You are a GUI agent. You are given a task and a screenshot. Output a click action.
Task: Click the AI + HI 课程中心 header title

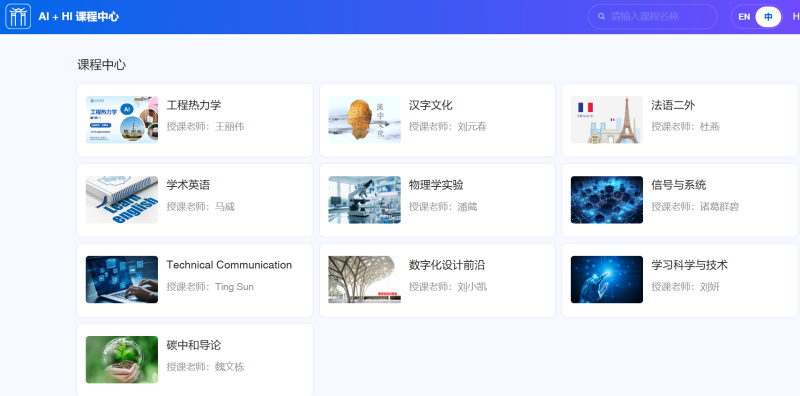click(x=79, y=16)
